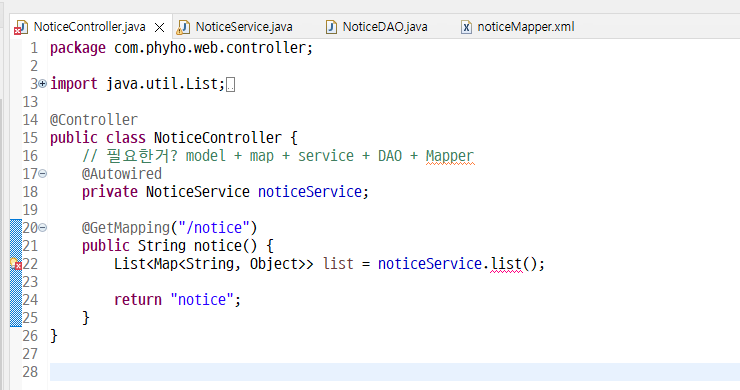Screen dimensions: 740x390
Task: Collapse the @Autowired block on line 17
Action: (42, 174)
